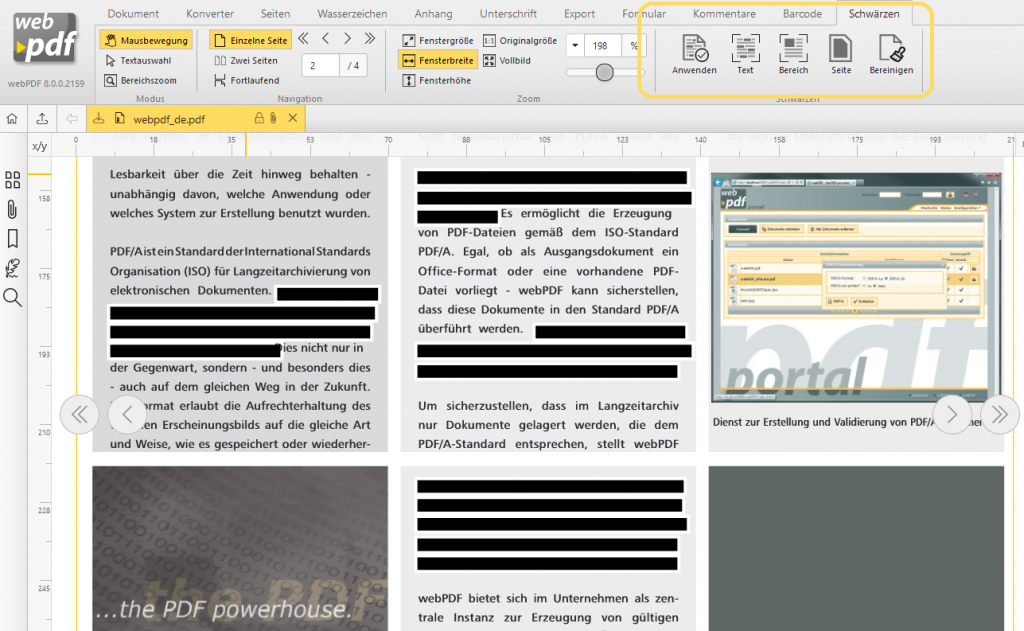The height and width of the screenshot is (631, 1024).
Task: Open the signatures feather panel
Action: [x=13, y=268]
